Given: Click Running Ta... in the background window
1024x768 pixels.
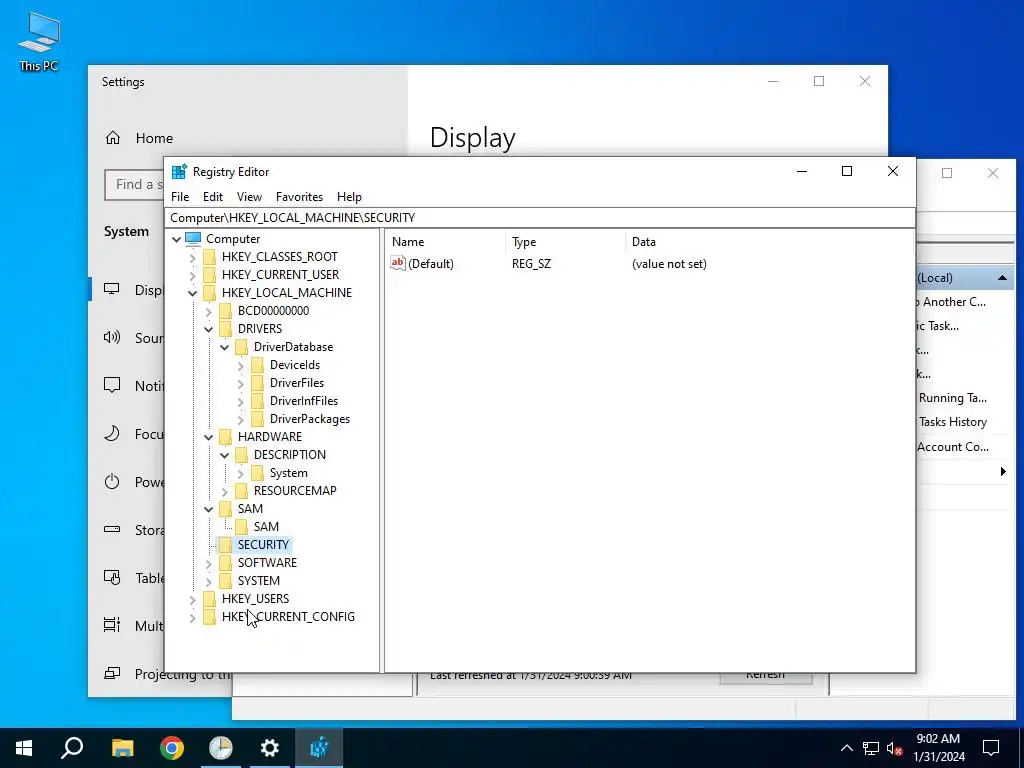Looking at the screenshot, I should coord(952,398).
